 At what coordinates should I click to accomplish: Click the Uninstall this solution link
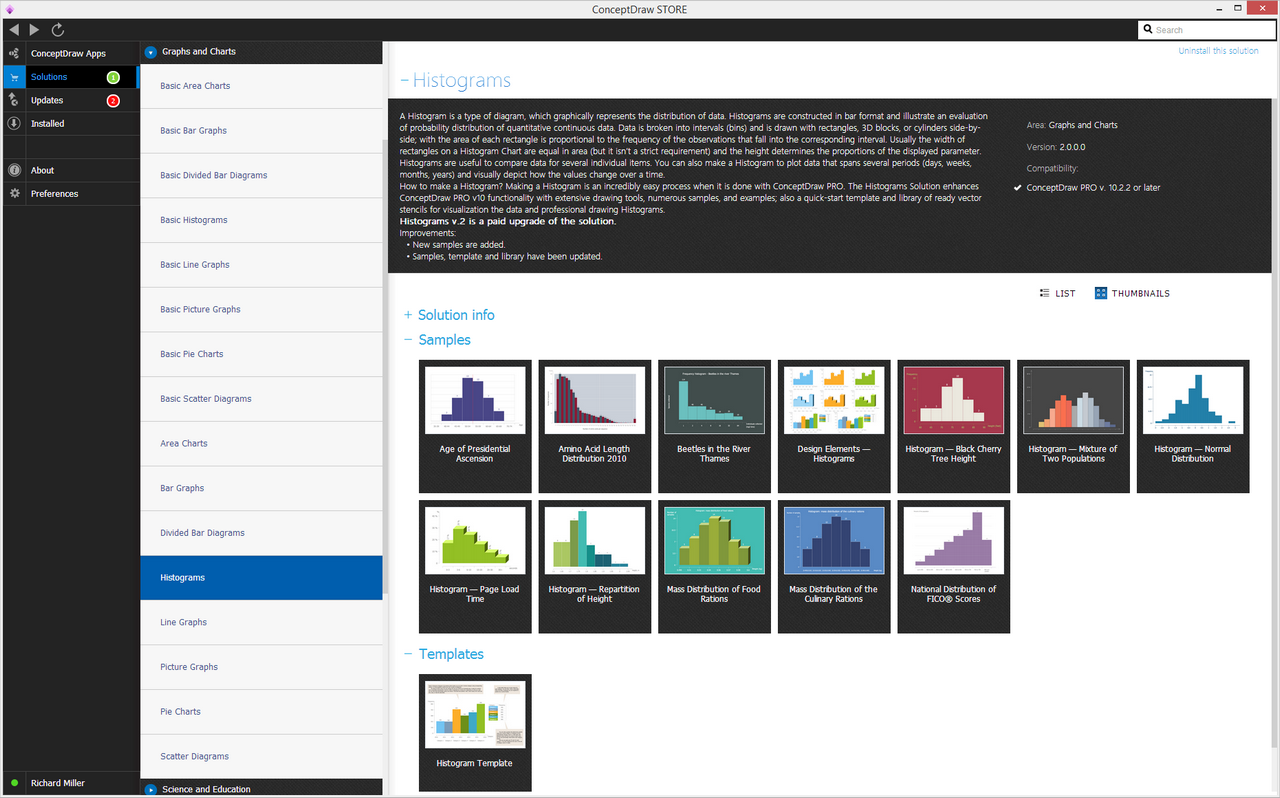tap(1218, 51)
